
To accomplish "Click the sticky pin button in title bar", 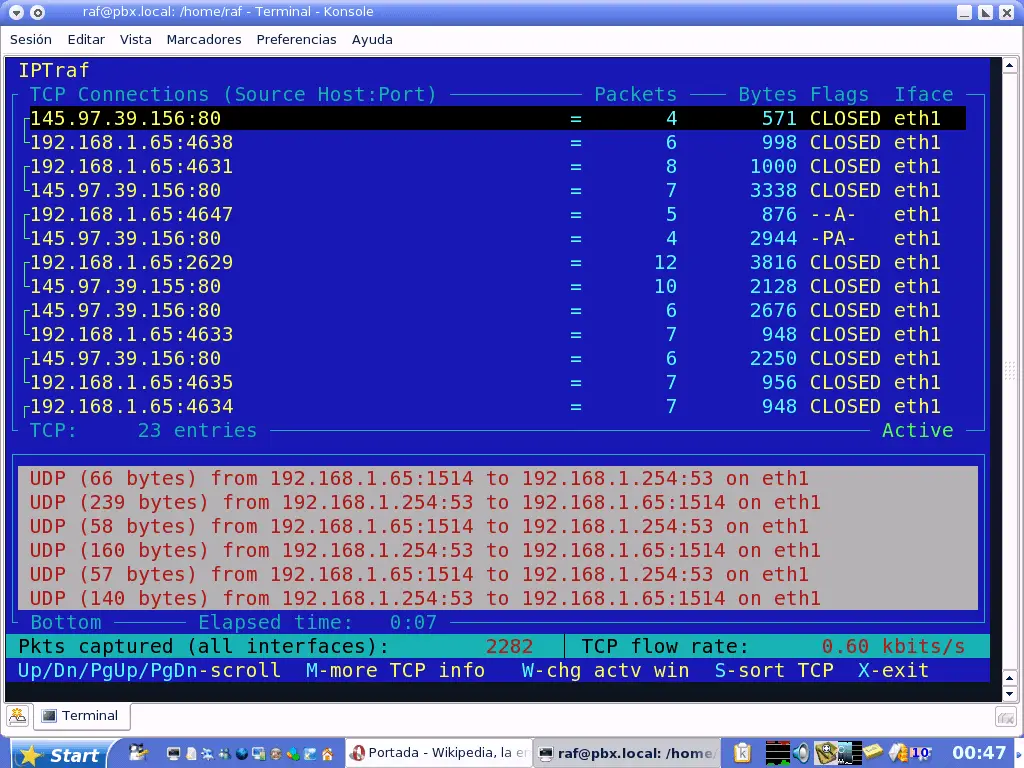I will point(38,12).
